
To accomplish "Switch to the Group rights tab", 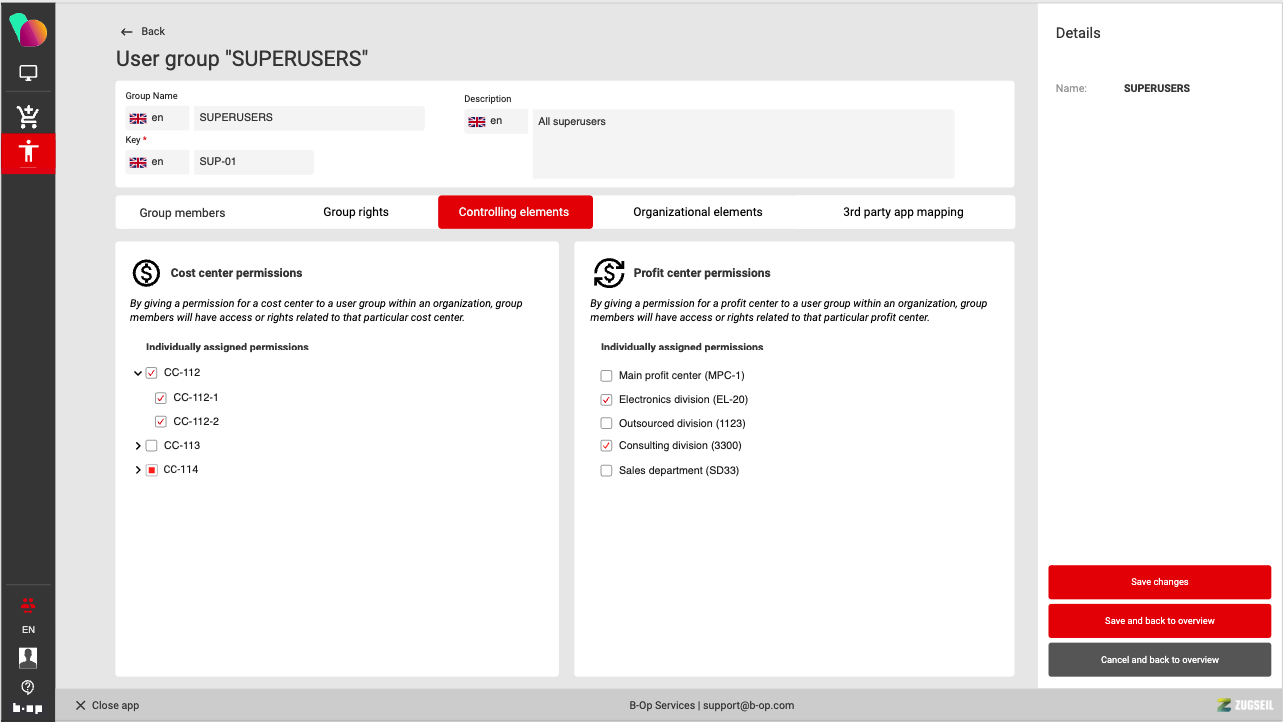I will (x=356, y=212).
